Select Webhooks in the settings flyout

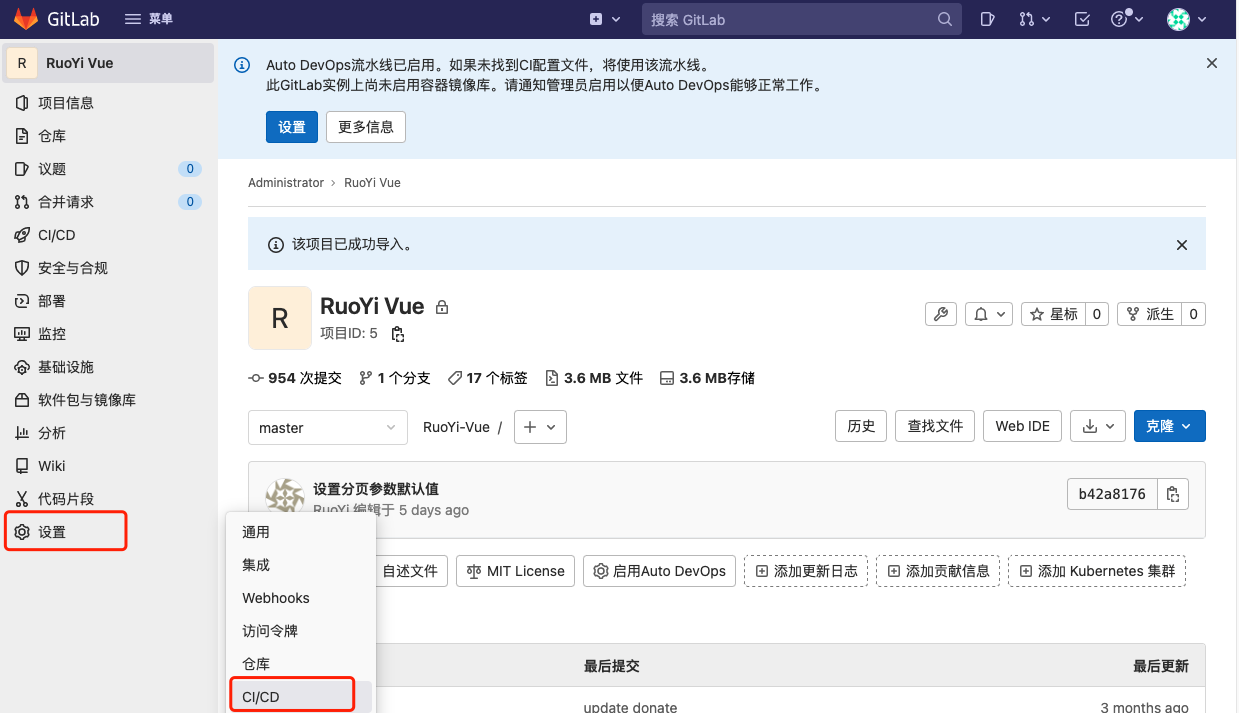(x=300, y=598)
